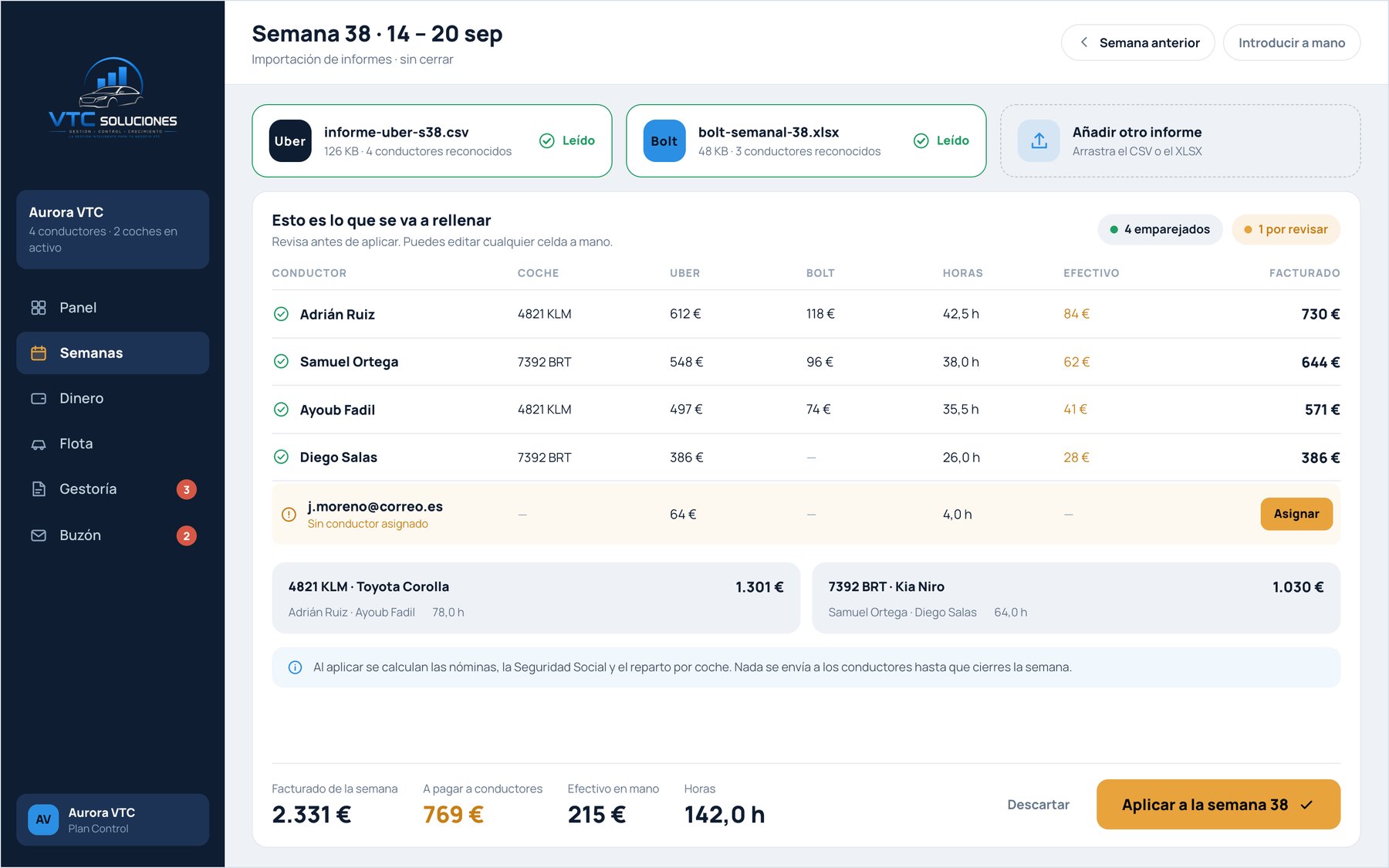The image size is (1389, 868).
Task: Go to Semana anterior
Action: pyautogui.click(x=1138, y=42)
